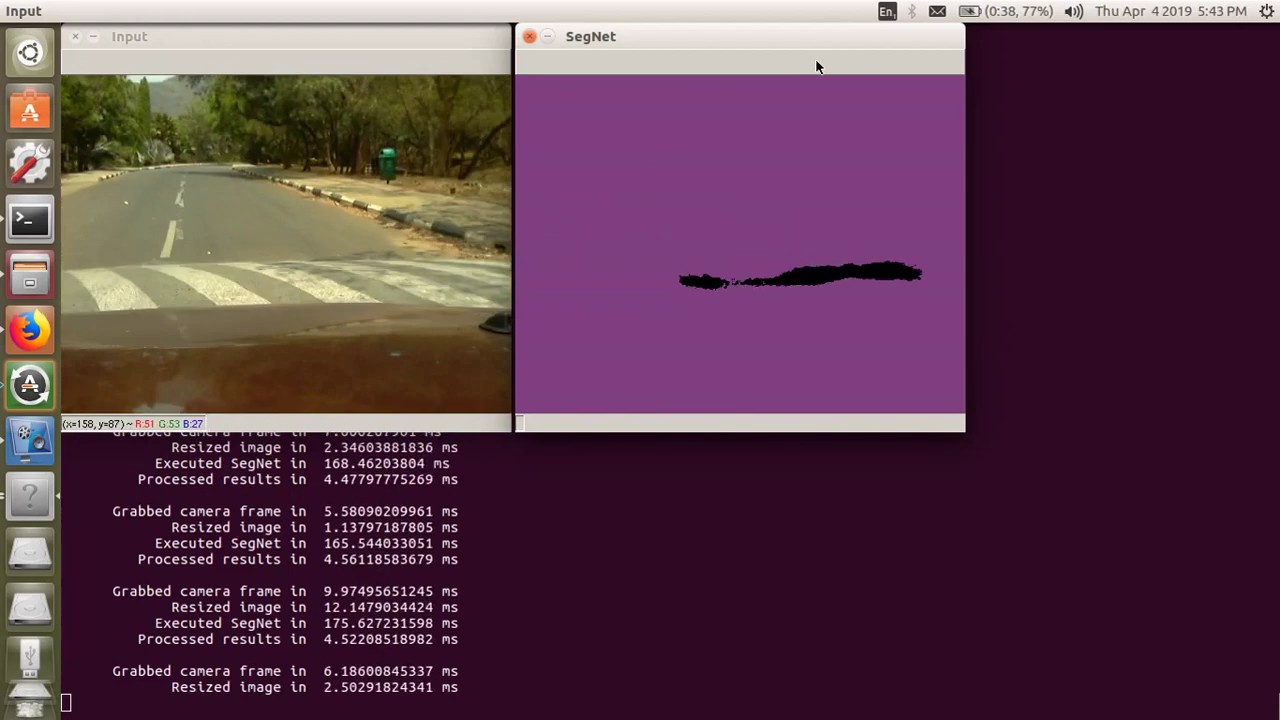The height and width of the screenshot is (720, 1280).
Task: Open System Settings wrench-and-gear icon
Action: click(29, 163)
